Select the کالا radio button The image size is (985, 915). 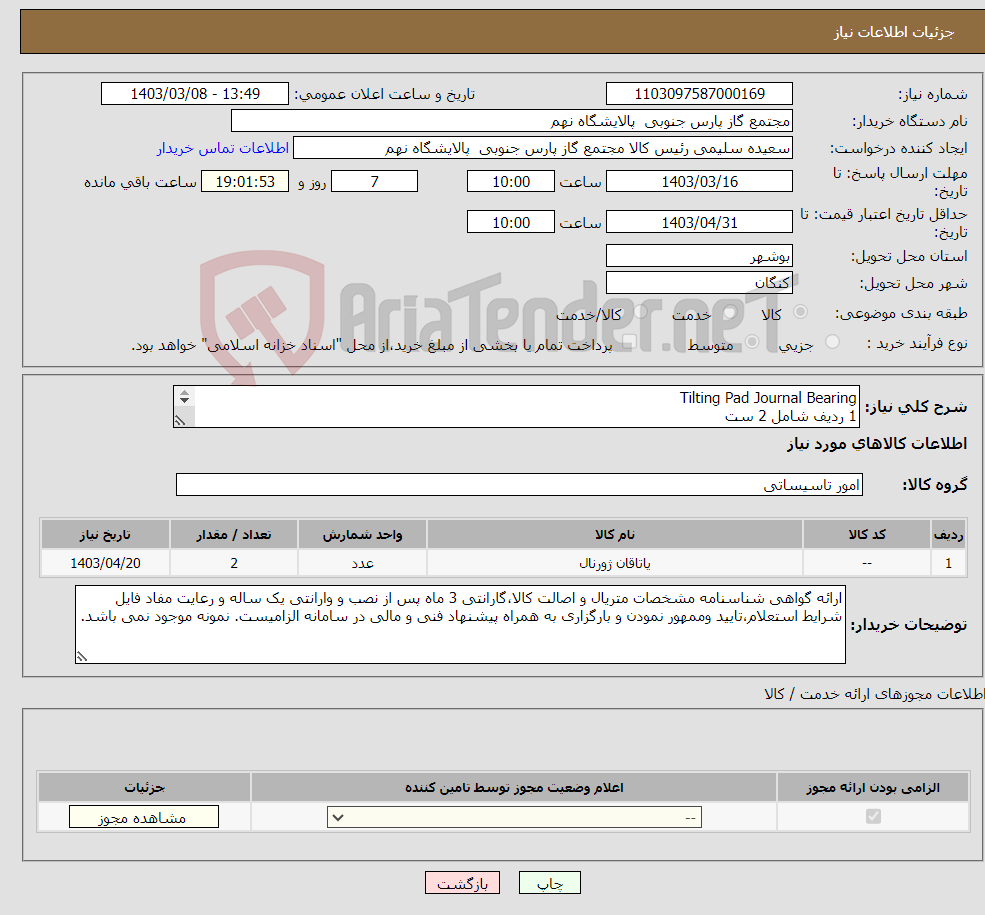800,312
